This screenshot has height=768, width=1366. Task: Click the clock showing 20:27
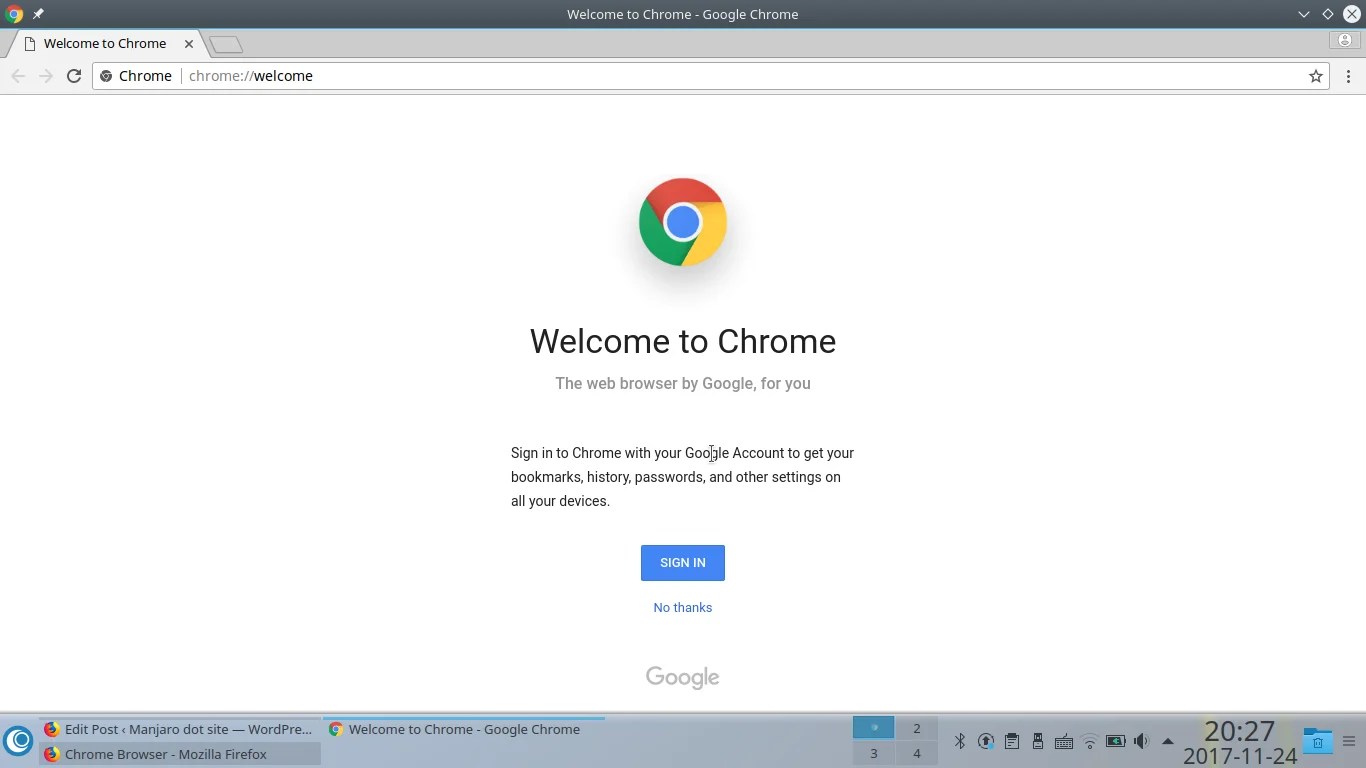[1239, 732]
